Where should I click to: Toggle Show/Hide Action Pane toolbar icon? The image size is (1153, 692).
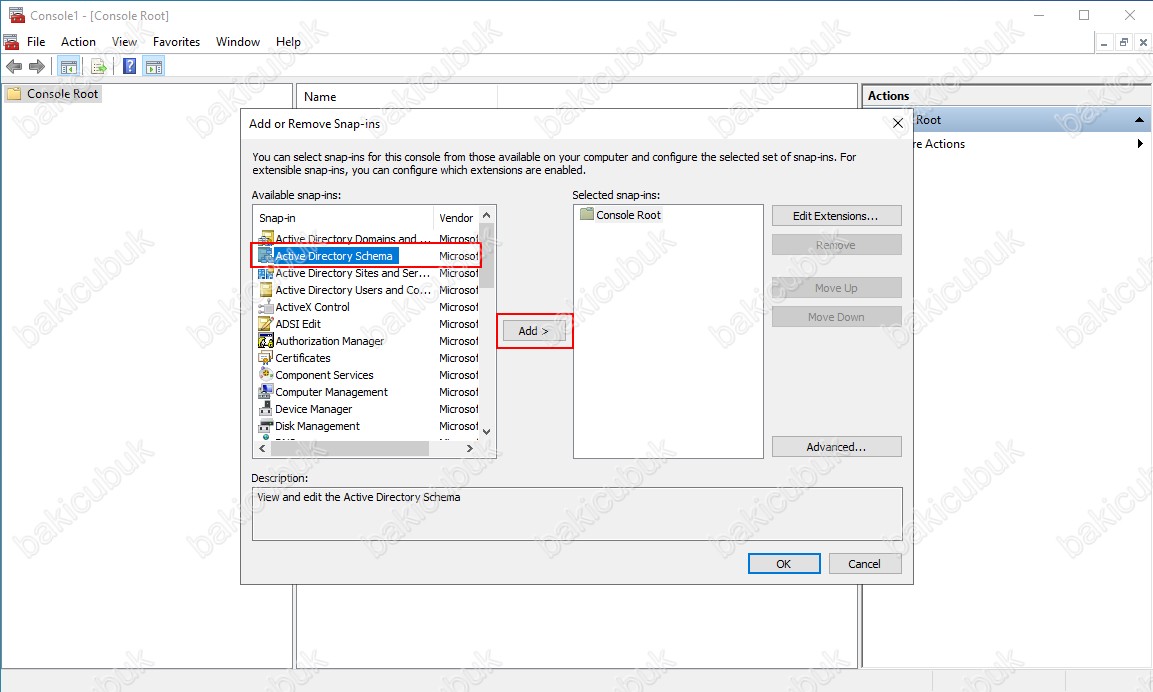154,67
